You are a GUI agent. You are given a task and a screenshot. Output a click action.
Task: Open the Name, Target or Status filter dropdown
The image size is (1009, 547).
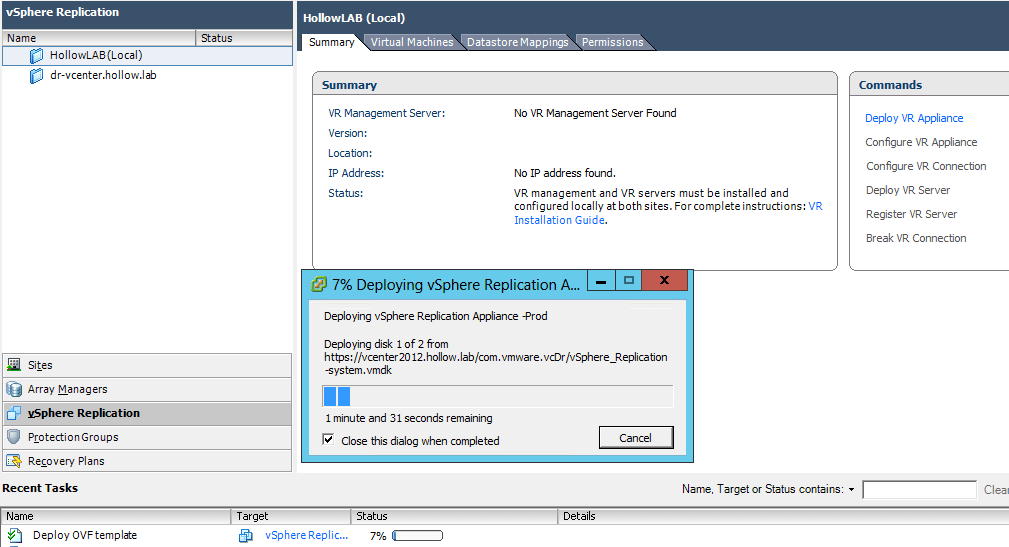(x=851, y=490)
